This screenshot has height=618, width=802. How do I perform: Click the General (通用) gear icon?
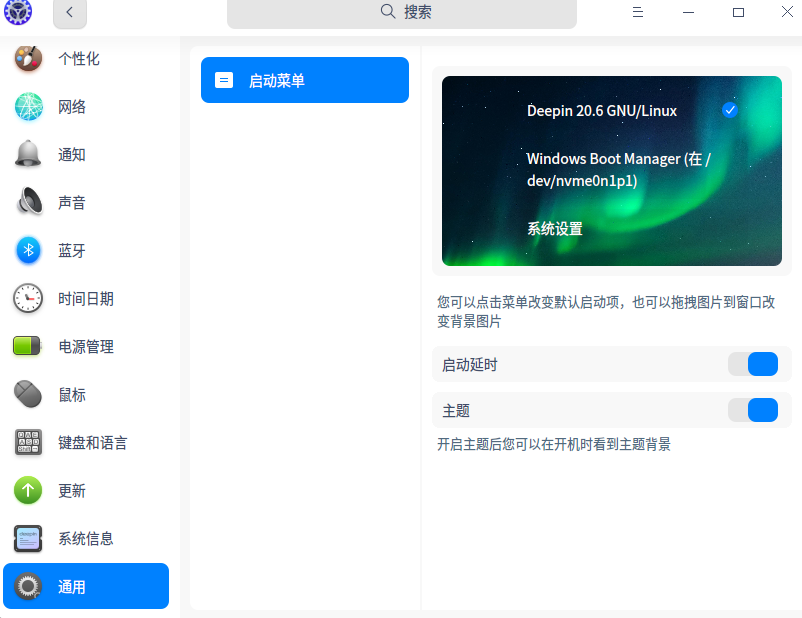point(28,586)
